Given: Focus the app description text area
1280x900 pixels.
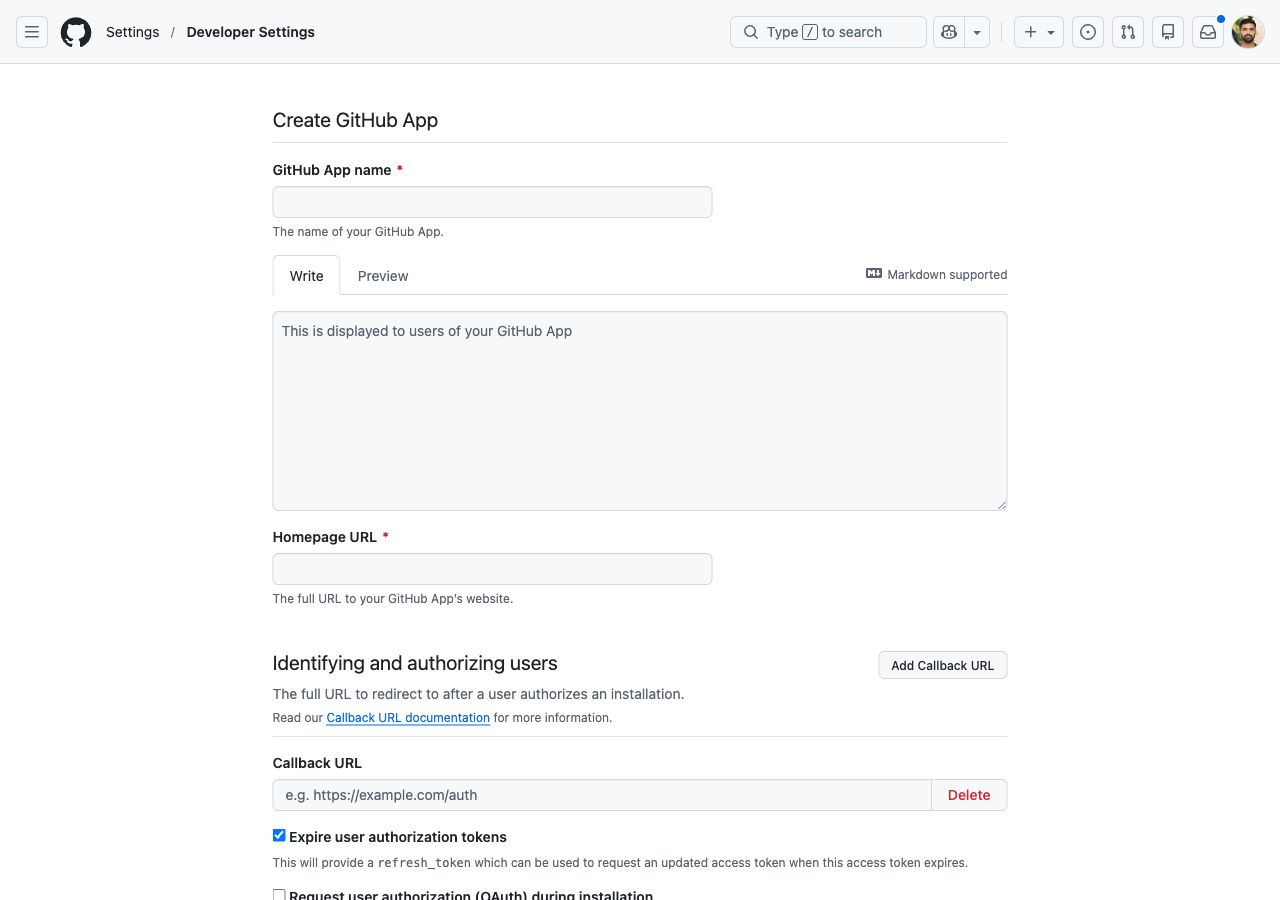Looking at the screenshot, I should (640, 411).
